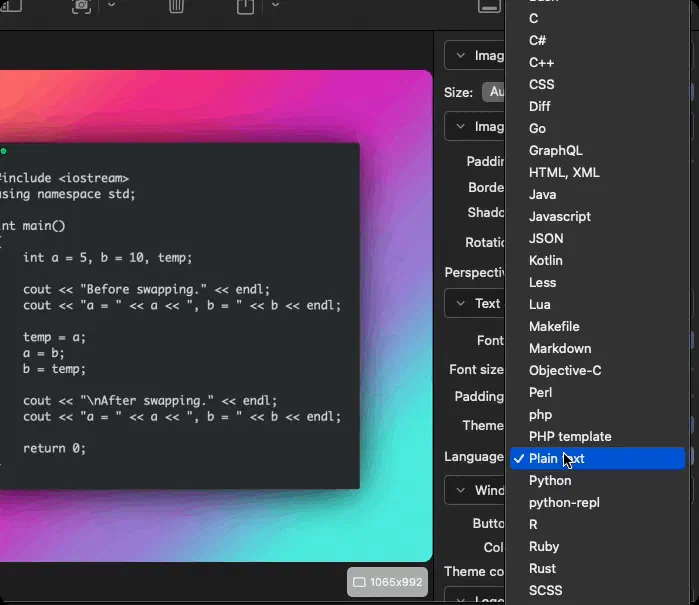
Task: Collapse the Text section chevron
Action: pos(461,303)
